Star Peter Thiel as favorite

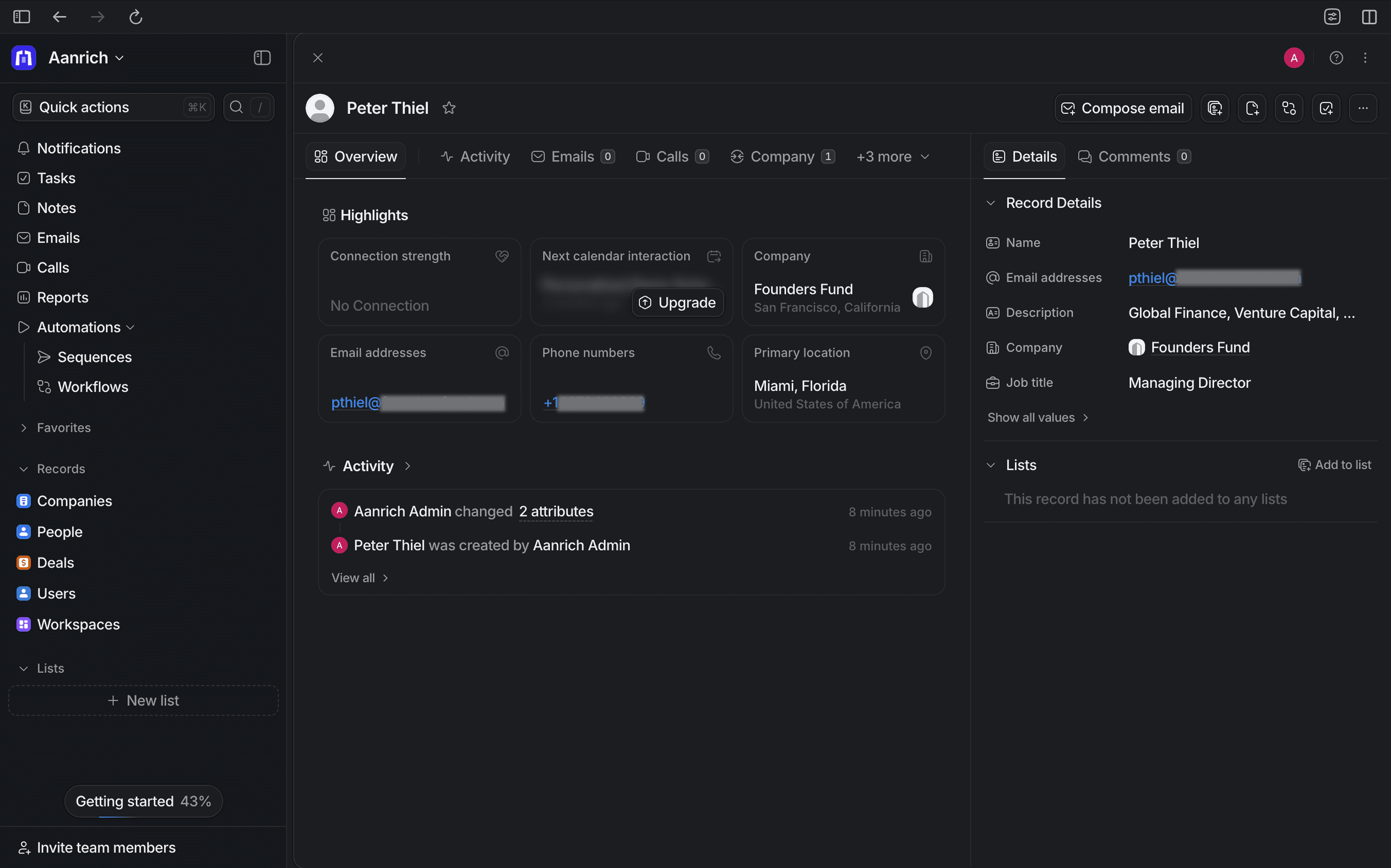[x=448, y=108]
